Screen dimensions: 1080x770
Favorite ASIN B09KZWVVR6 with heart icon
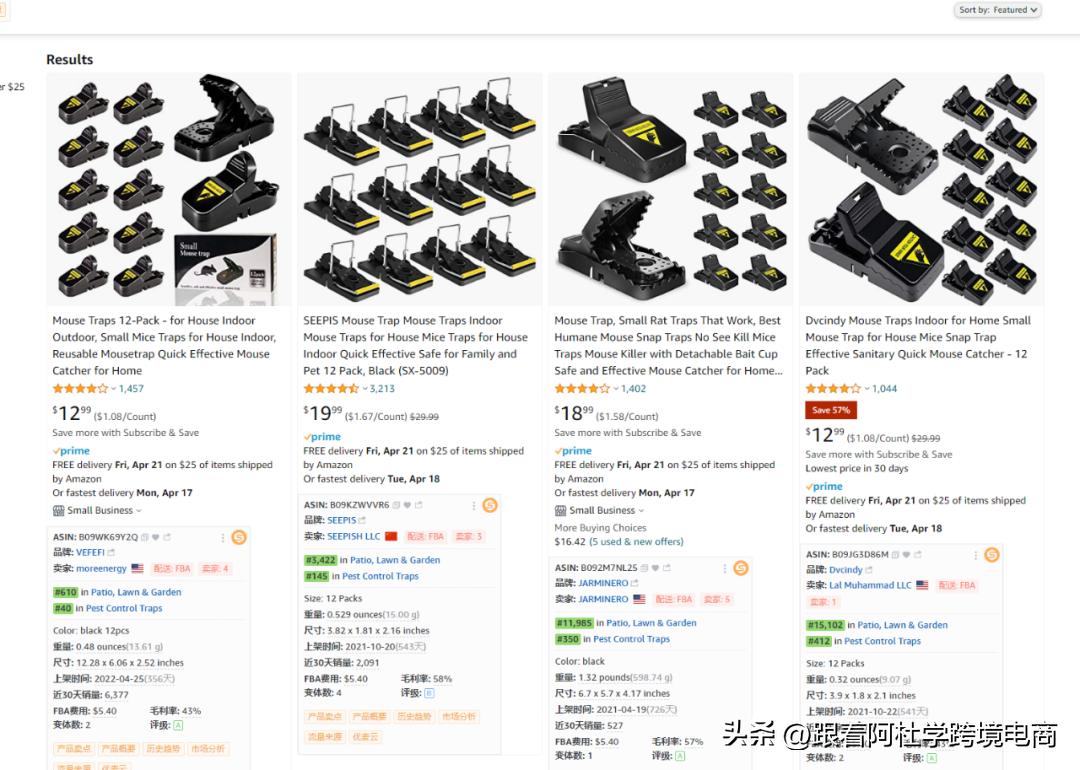[407, 505]
